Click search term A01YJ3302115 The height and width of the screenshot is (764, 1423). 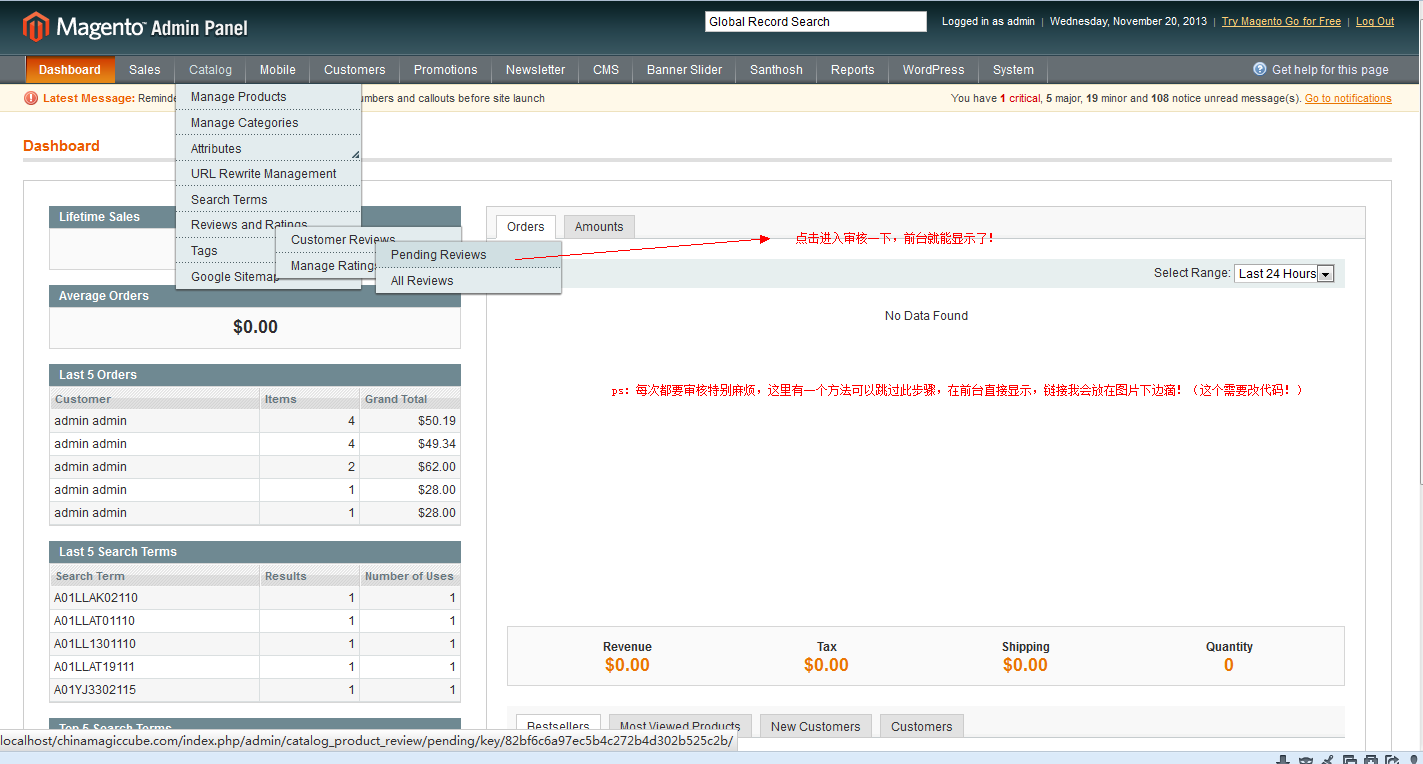[x=95, y=690]
